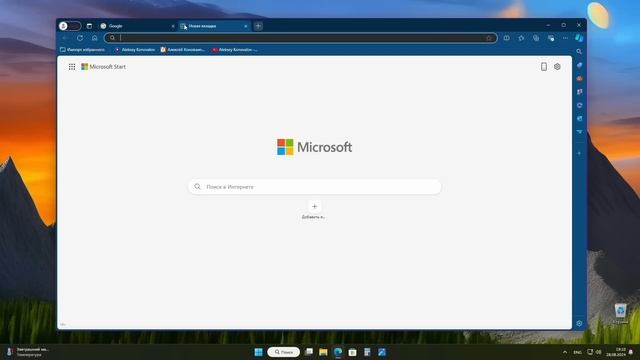Open the apps grid launcher icon

(x=72, y=67)
